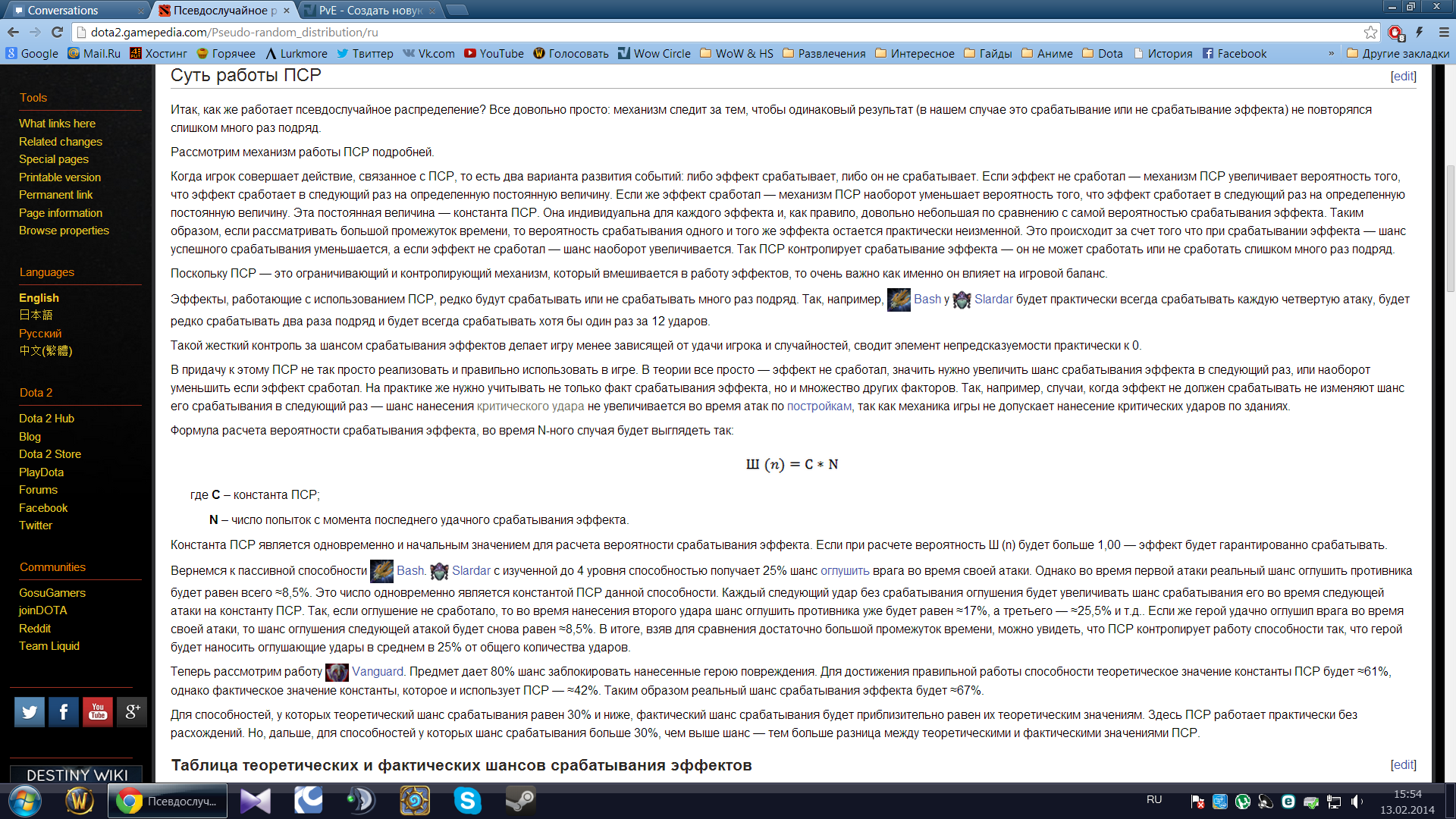Screen dimensions: 1456x819
Task: Open the Page information tool link
Action: point(61,213)
